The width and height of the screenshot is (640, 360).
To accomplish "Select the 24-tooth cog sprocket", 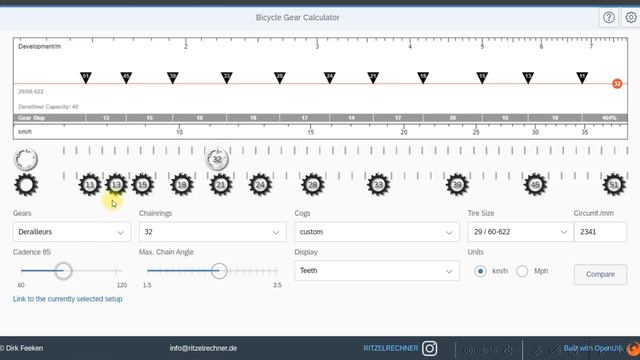I will 260,185.
